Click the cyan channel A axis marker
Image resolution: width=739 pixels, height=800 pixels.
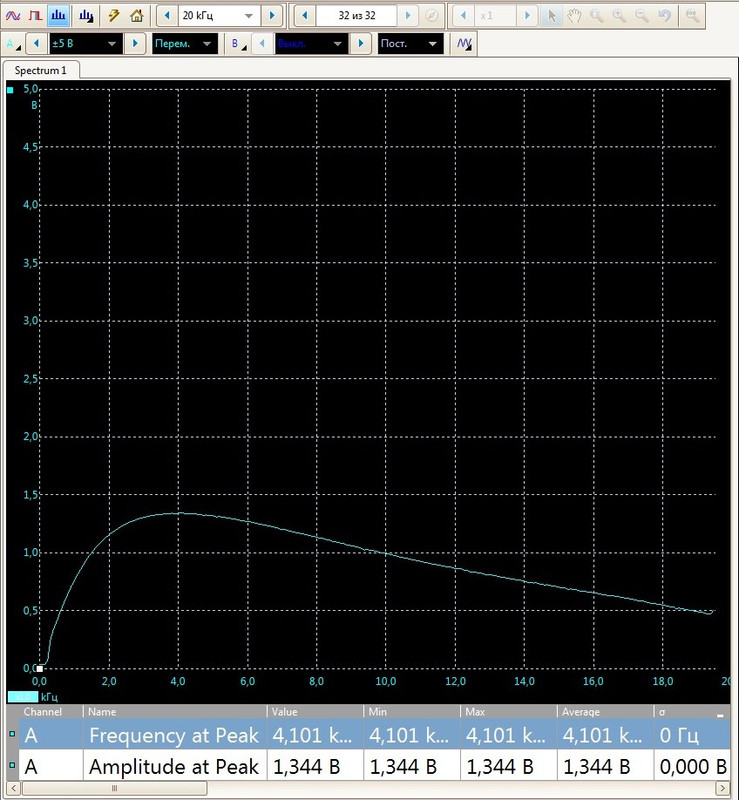pyautogui.click(x=10, y=90)
